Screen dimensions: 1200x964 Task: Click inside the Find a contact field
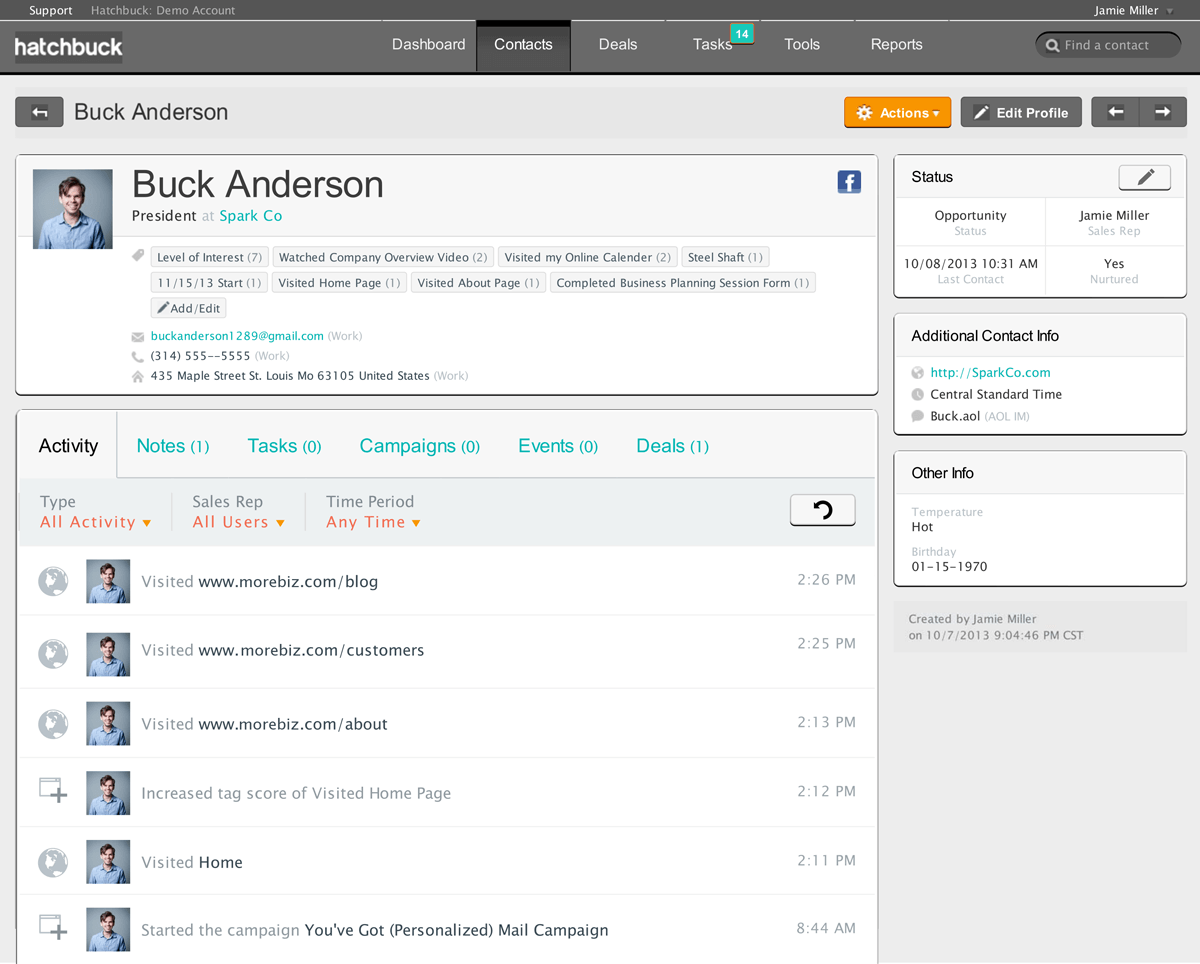click(x=1110, y=44)
